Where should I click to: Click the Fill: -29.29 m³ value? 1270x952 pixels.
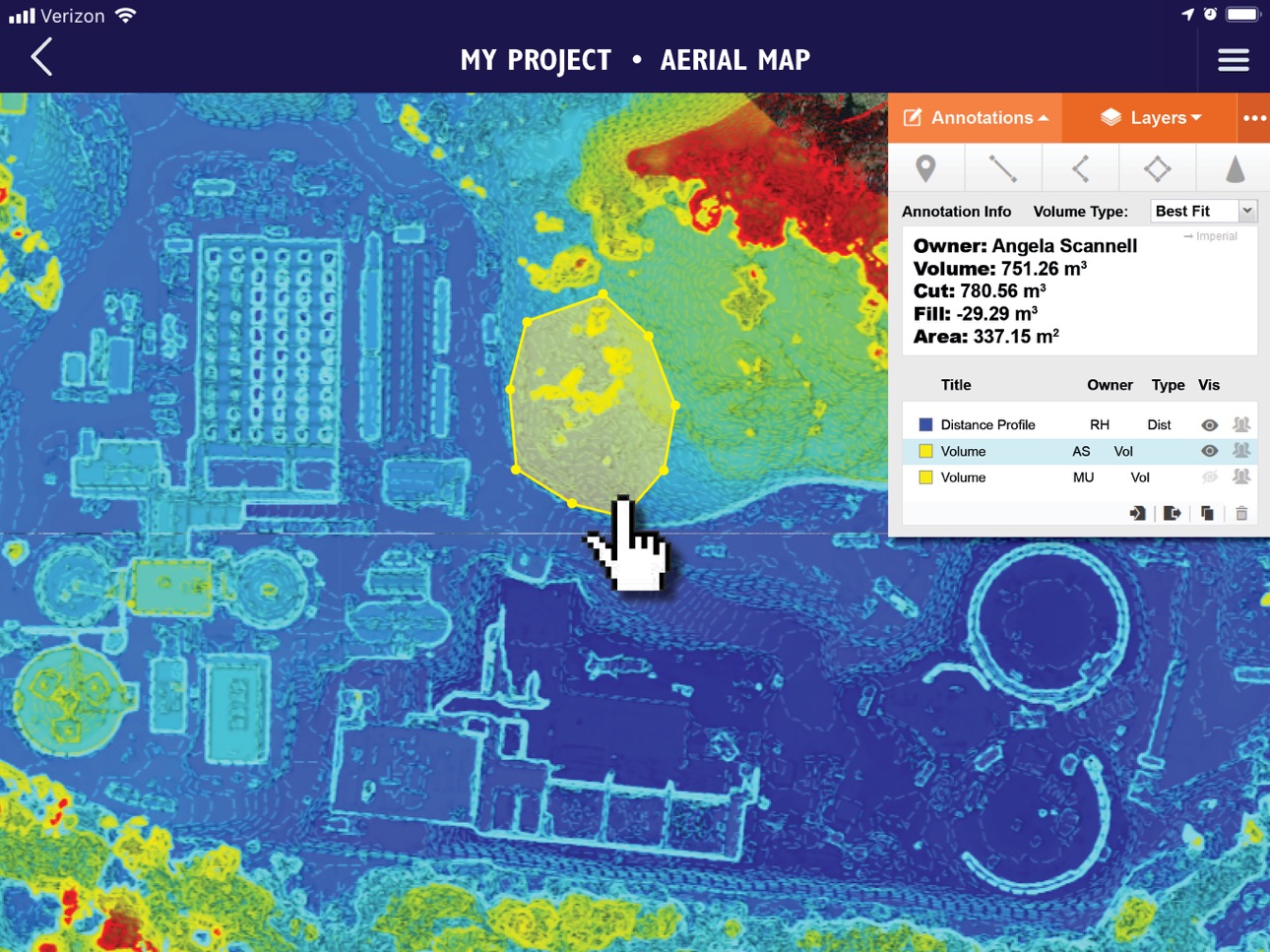coord(976,314)
